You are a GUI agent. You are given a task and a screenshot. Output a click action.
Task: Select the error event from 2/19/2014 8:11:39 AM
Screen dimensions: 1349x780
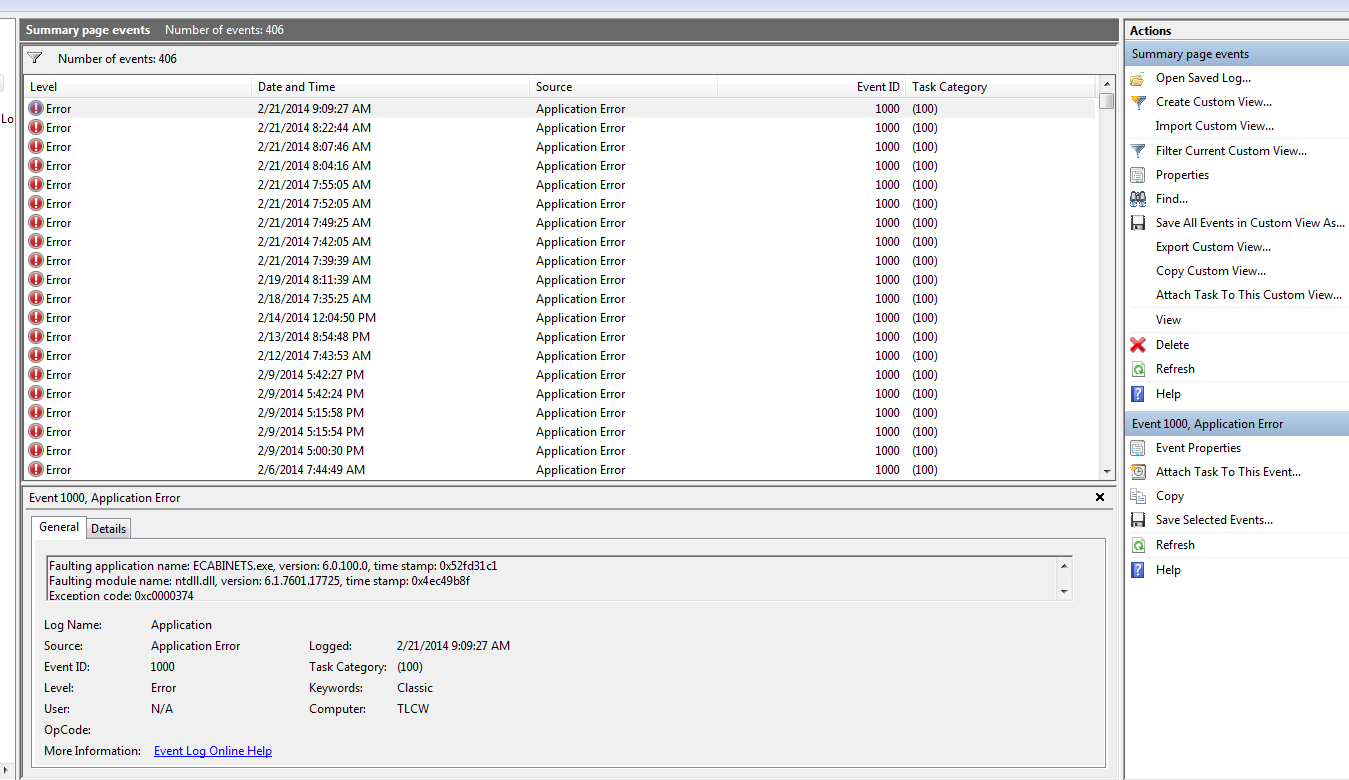pyautogui.click(x=314, y=280)
